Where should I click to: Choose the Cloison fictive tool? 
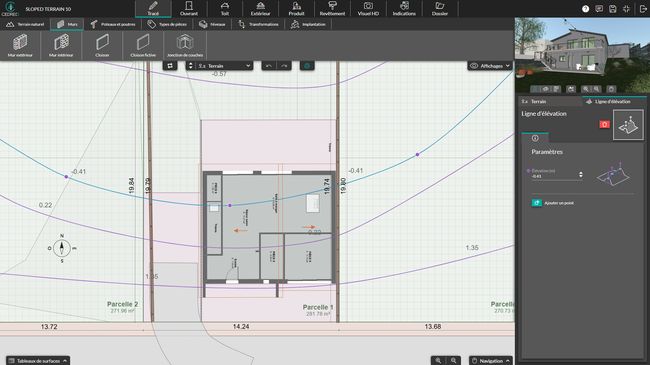click(x=143, y=46)
